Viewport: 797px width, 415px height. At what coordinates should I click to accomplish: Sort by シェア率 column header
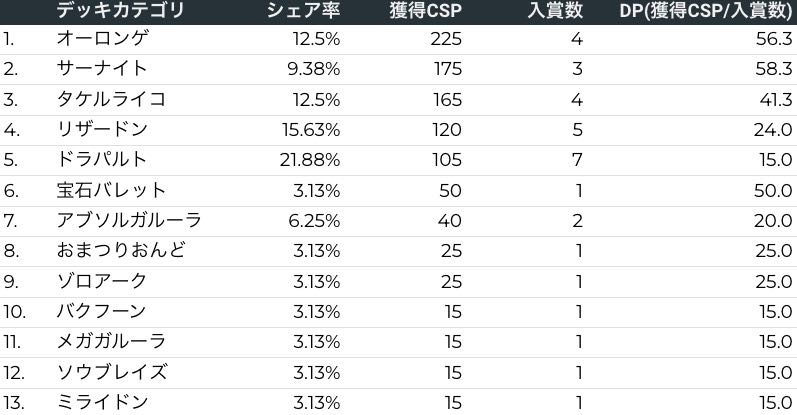click(303, 12)
